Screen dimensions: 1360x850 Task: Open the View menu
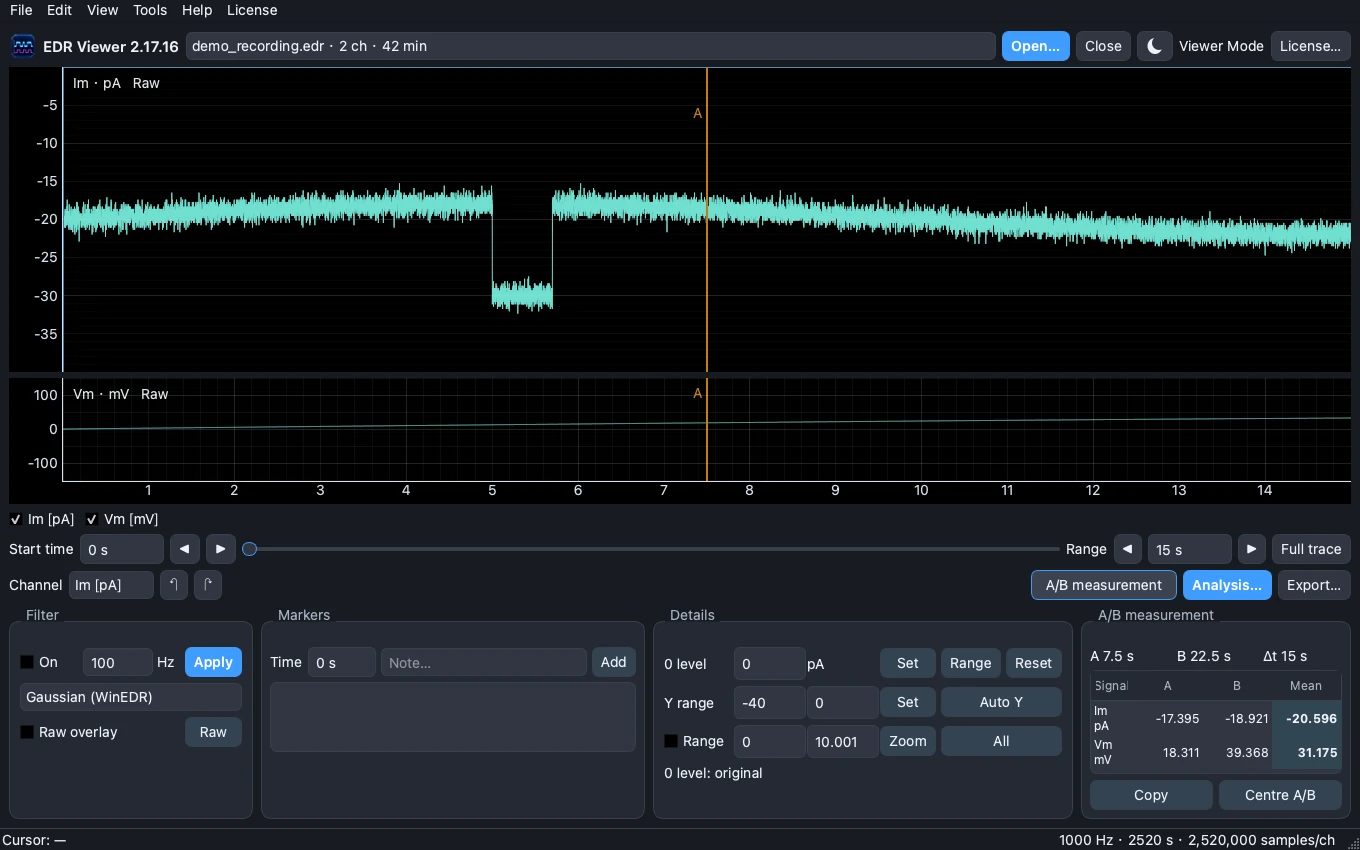click(x=102, y=10)
